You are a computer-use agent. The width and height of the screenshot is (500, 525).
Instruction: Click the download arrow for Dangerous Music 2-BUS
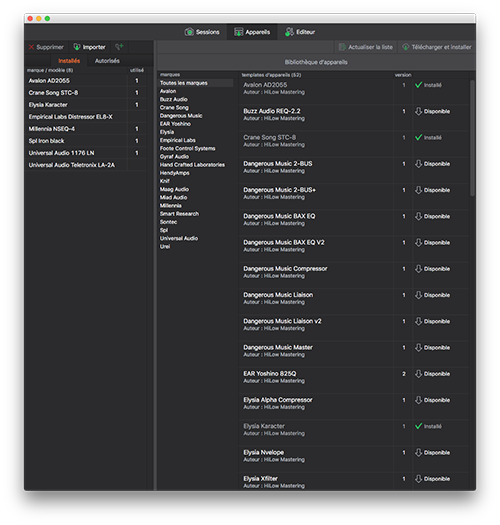(418, 164)
